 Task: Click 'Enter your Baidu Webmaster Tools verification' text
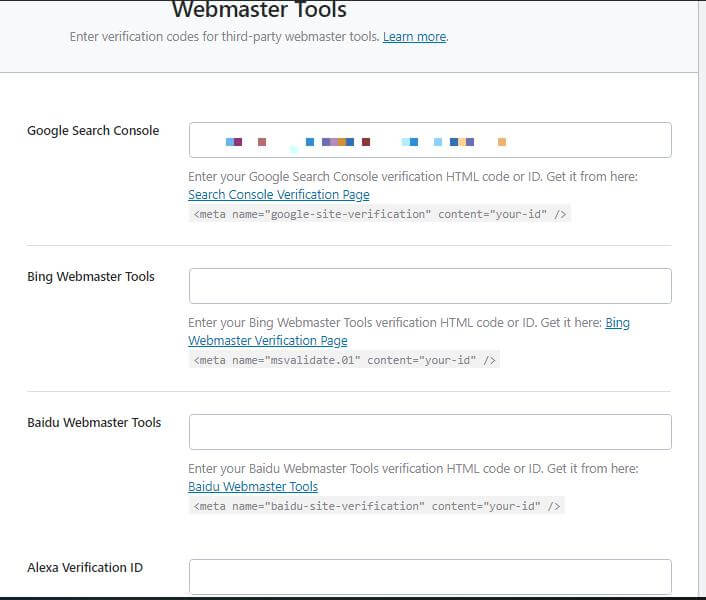tap(413, 469)
